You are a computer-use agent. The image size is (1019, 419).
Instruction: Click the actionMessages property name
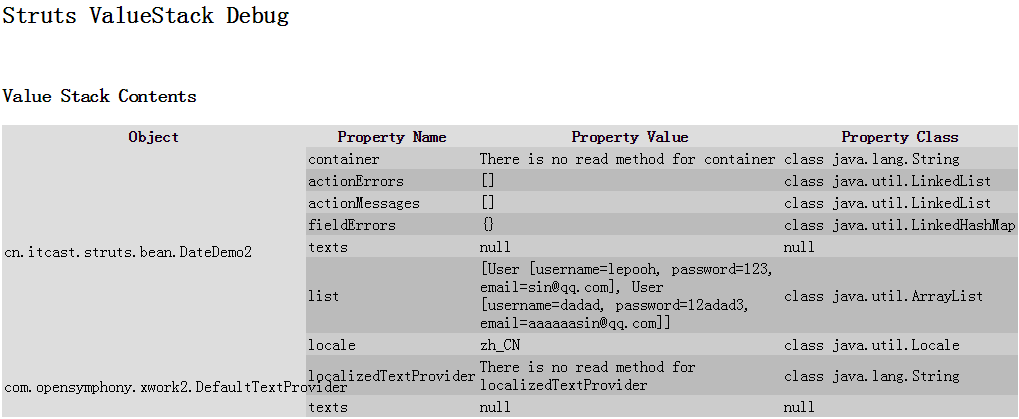pos(364,203)
